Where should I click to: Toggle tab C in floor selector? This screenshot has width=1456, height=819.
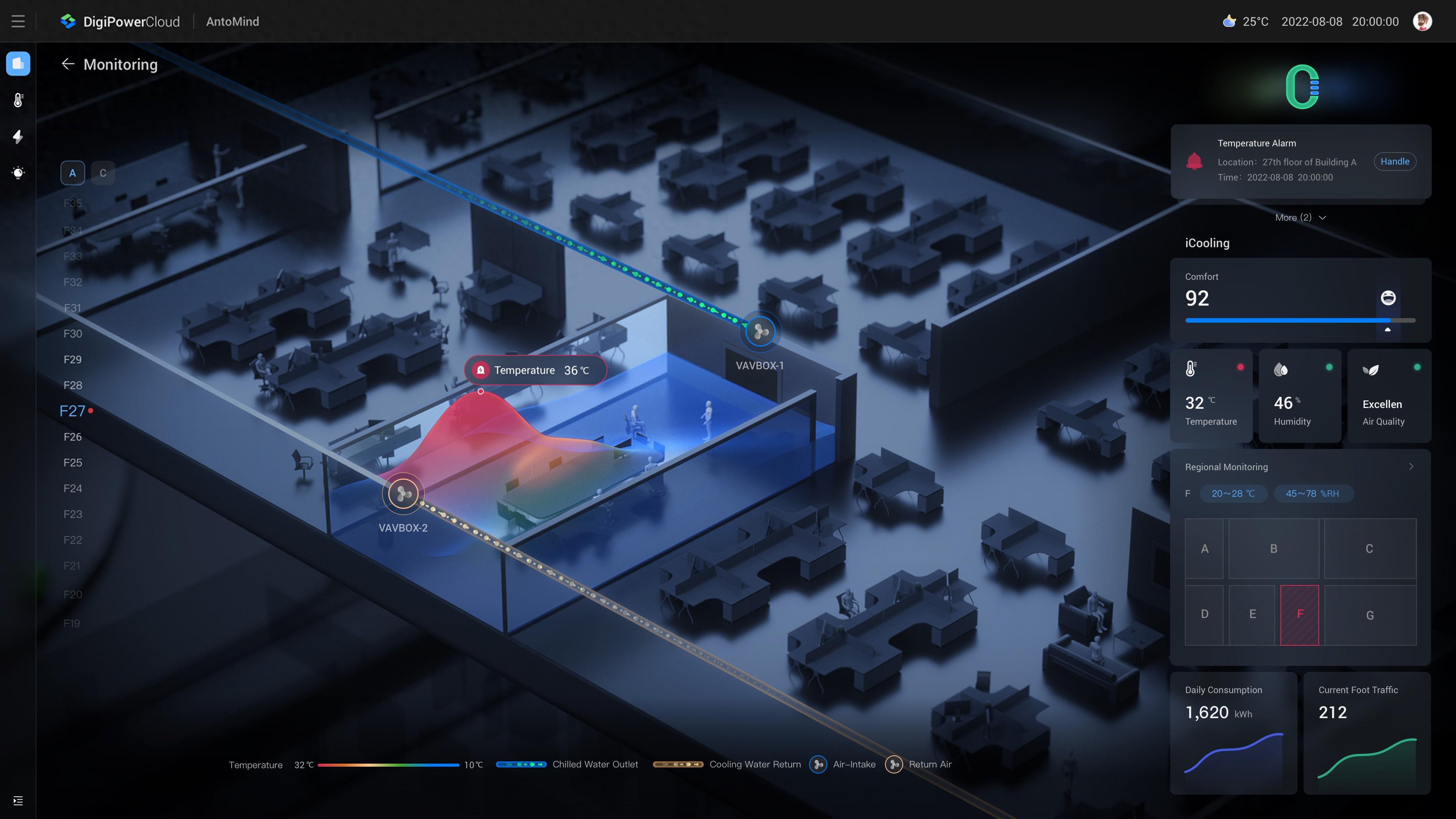pyautogui.click(x=103, y=173)
